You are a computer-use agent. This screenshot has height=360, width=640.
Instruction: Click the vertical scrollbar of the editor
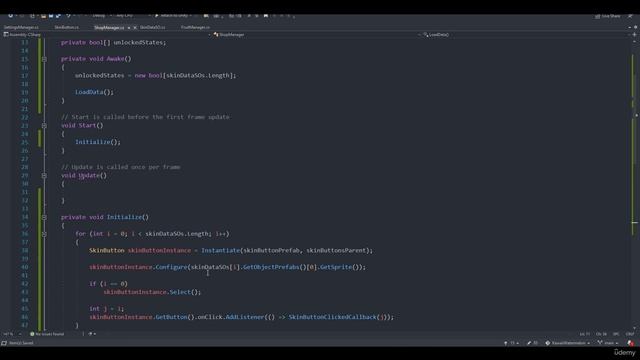635,184
